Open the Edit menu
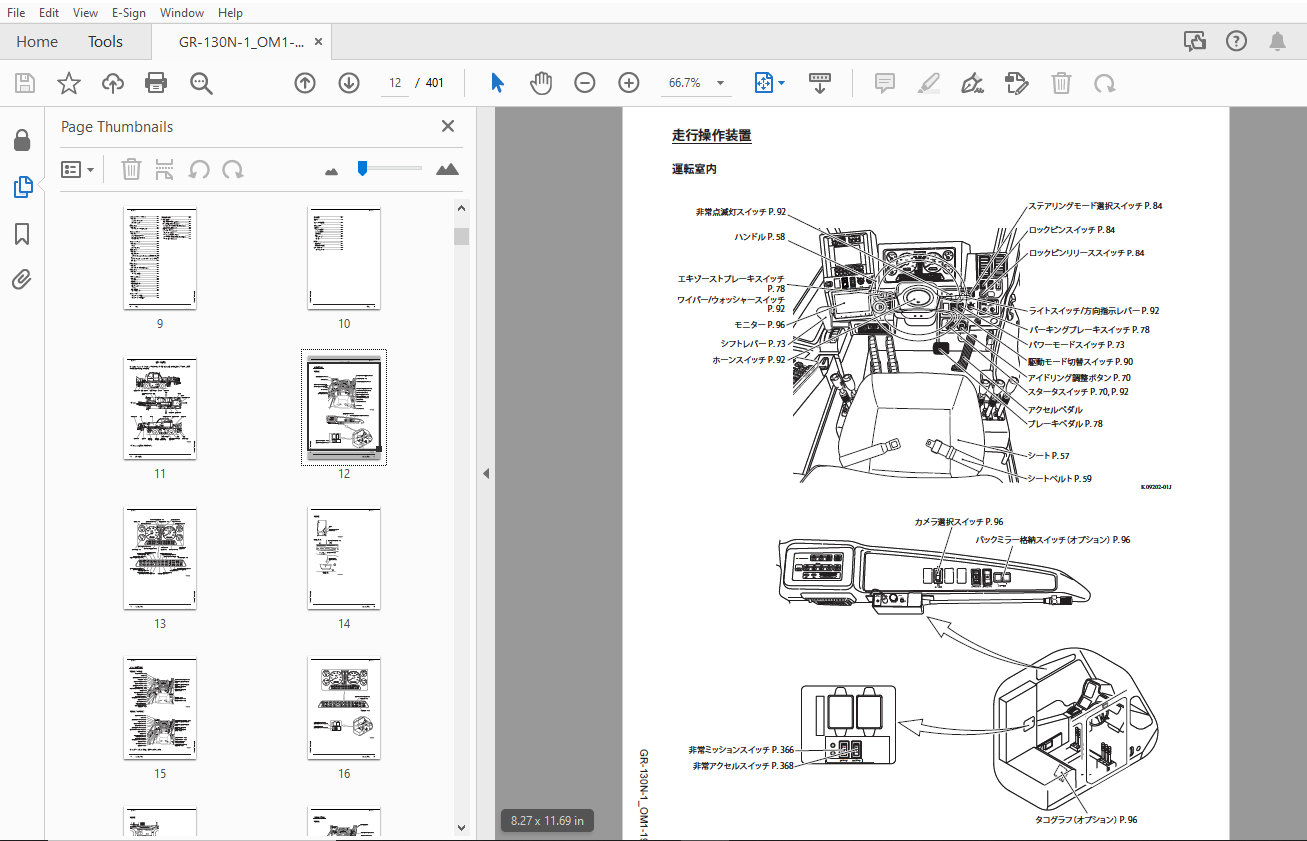Image resolution: width=1307 pixels, height=841 pixels. pyautogui.click(x=49, y=13)
